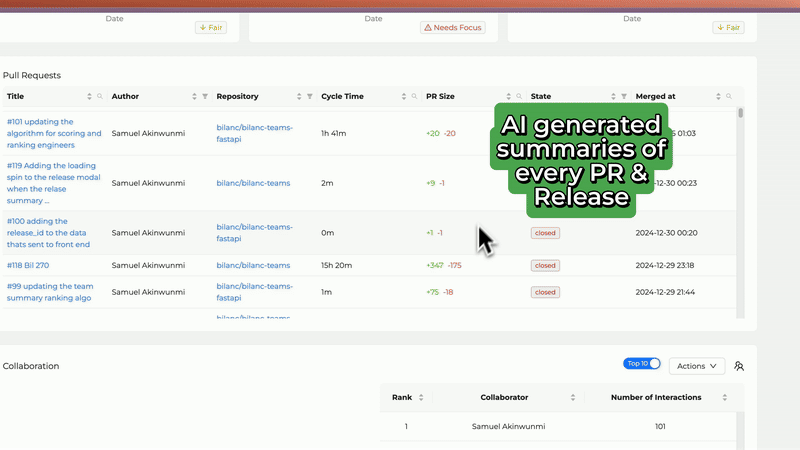Search within the Cycle Time column
Image resolution: width=800 pixels, height=450 pixels.
click(414, 96)
